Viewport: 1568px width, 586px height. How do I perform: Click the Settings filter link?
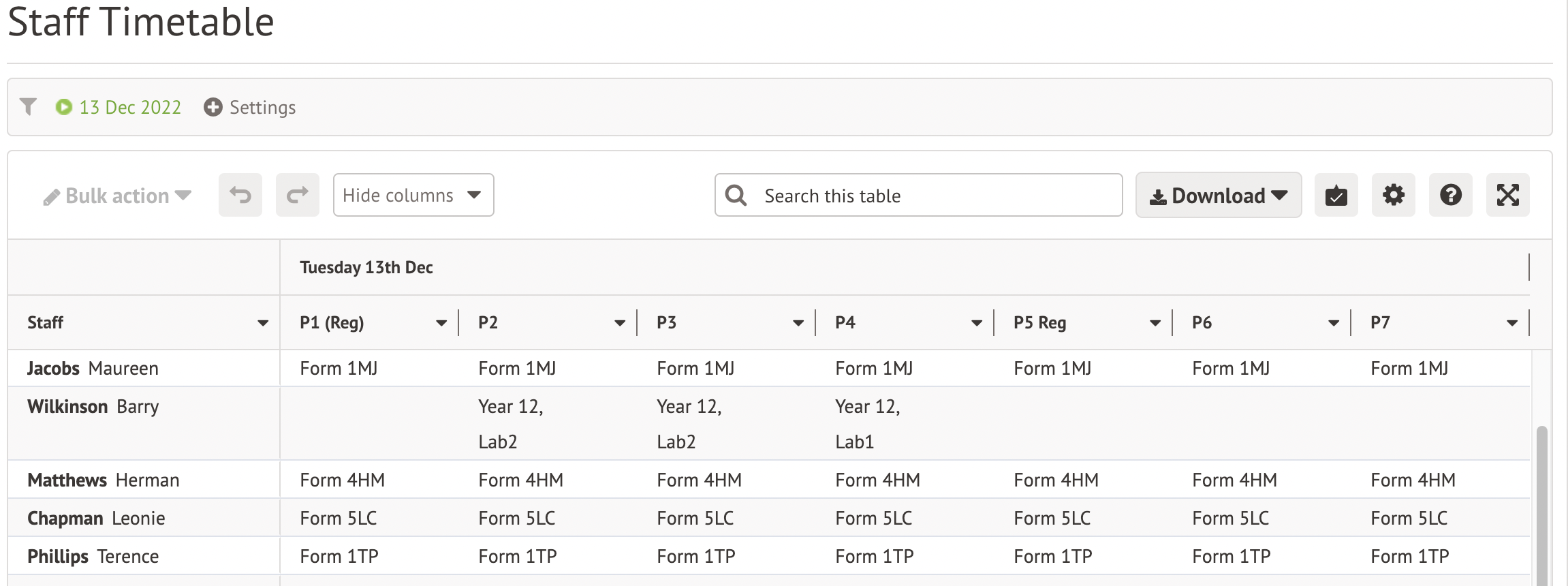click(262, 108)
